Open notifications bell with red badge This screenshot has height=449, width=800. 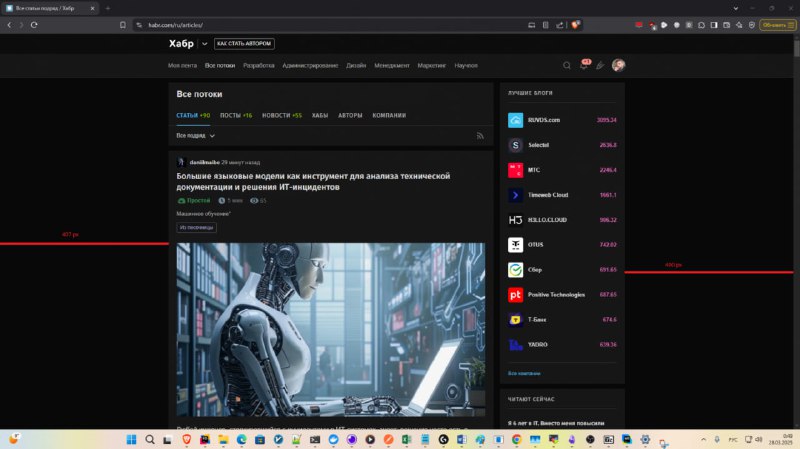[584, 65]
